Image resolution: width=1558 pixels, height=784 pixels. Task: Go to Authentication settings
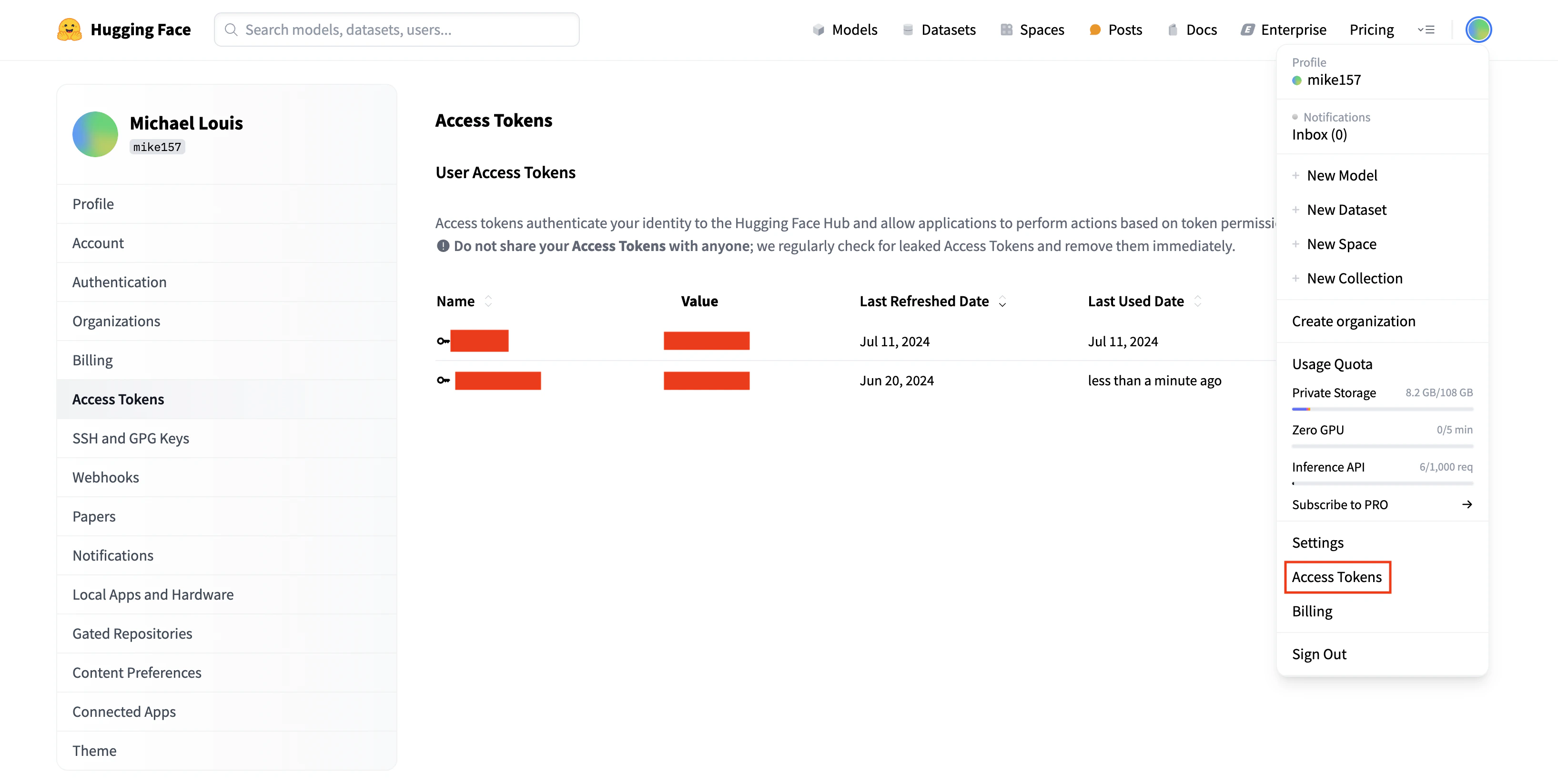coord(227,282)
